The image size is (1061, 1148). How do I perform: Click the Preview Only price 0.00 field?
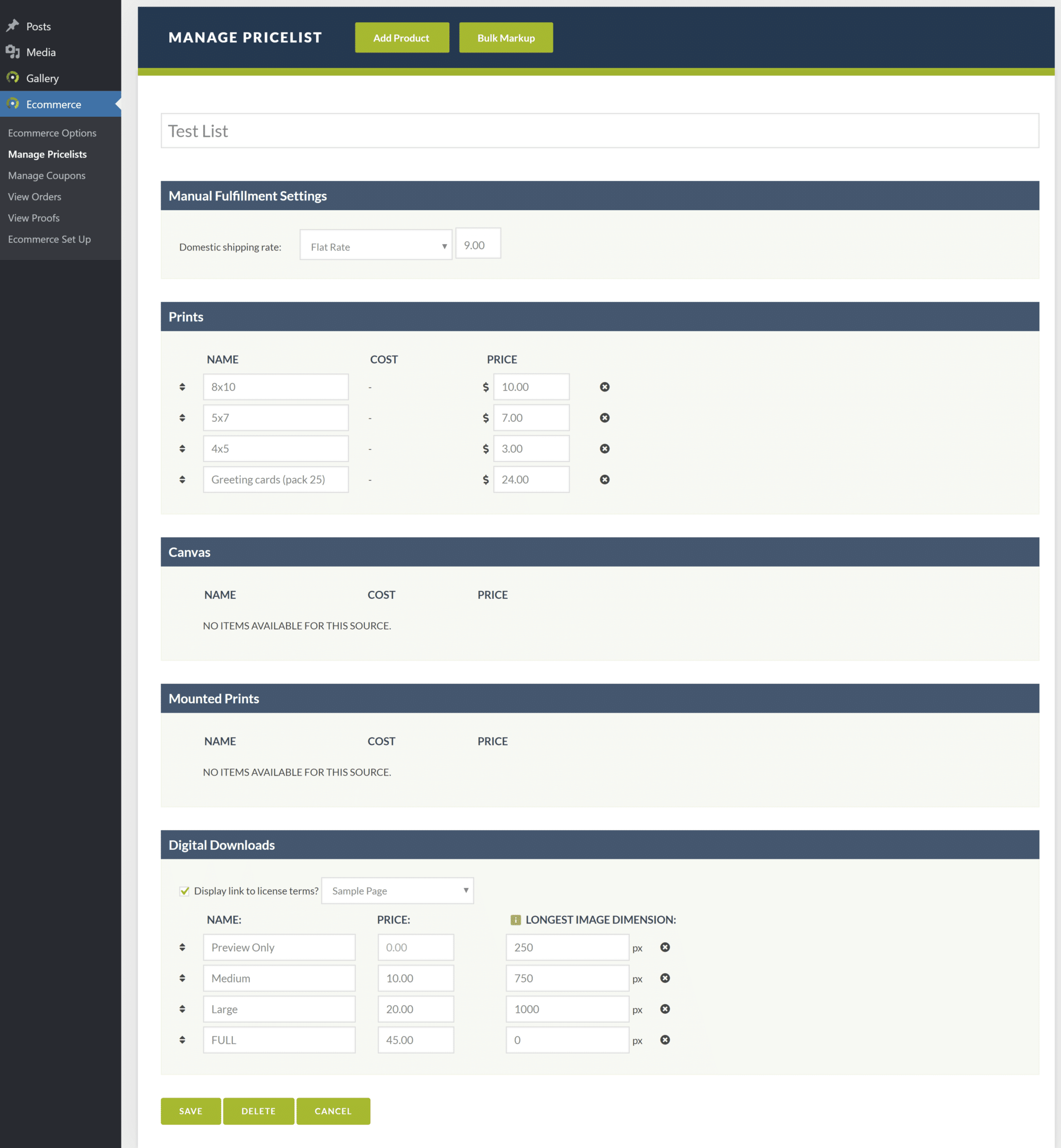pyautogui.click(x=416, y=947)
